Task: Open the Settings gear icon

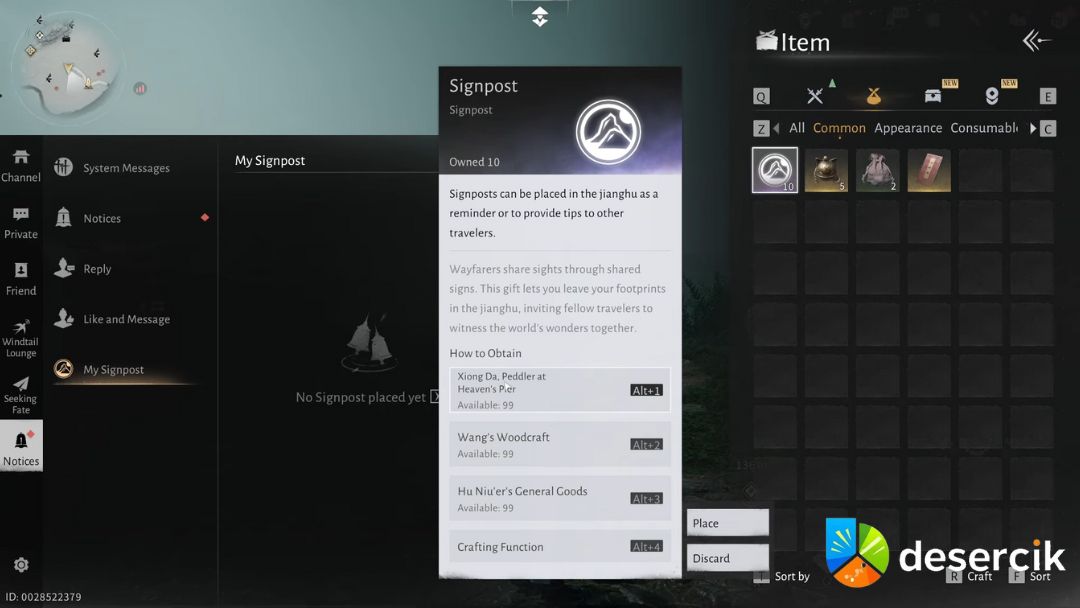Action: pyautogui.click(x=21, y=565)
